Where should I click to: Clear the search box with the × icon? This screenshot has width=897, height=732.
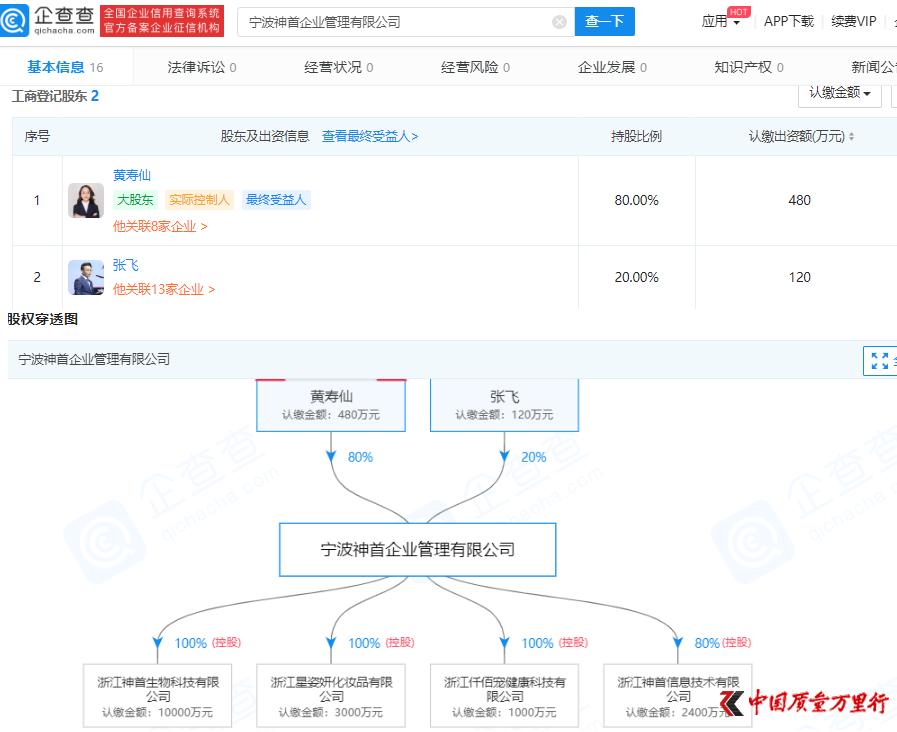(x=559, y=21)
